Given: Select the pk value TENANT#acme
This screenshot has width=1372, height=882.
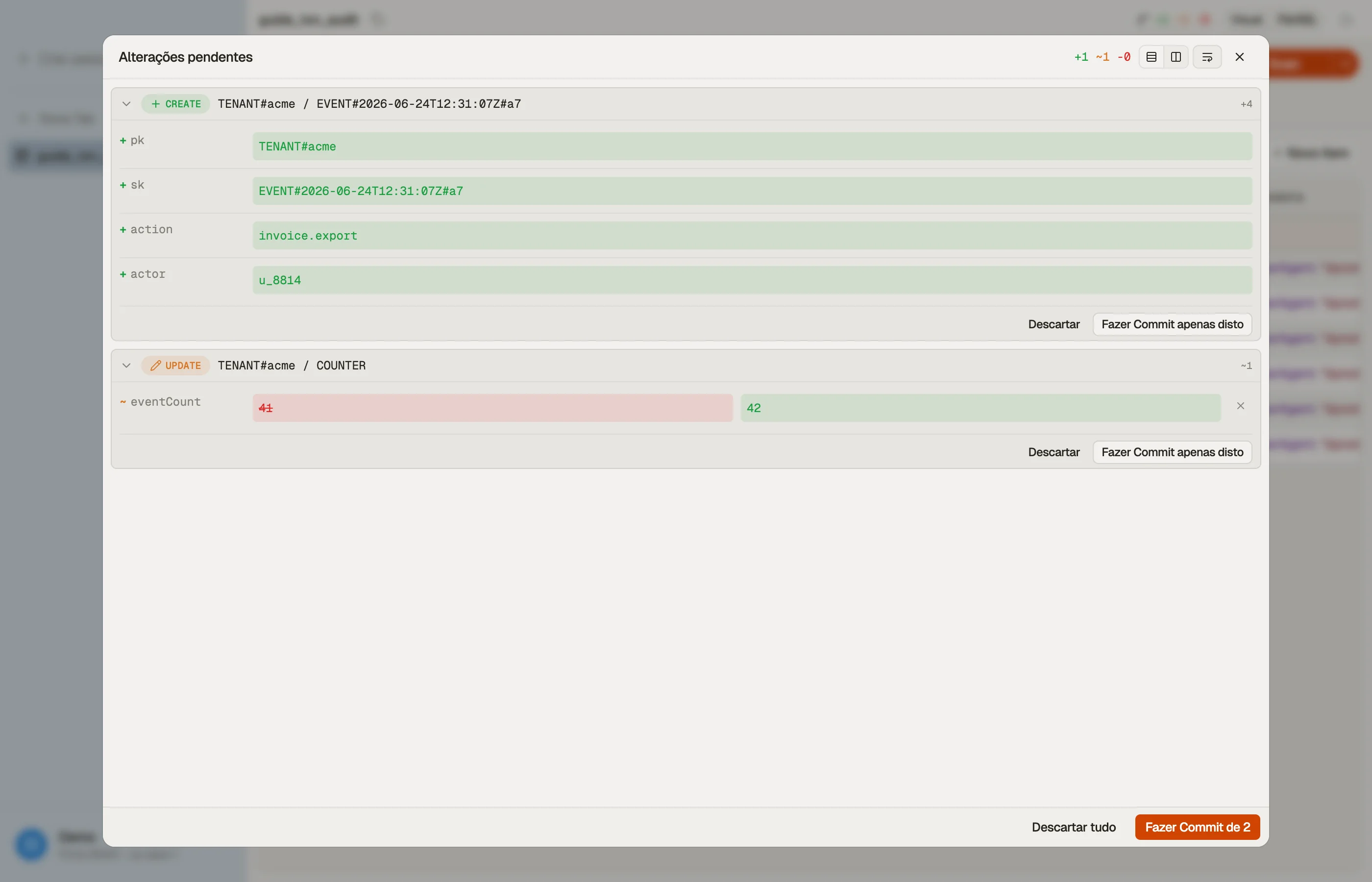Looking at the screenshot, I should point(752,146).
